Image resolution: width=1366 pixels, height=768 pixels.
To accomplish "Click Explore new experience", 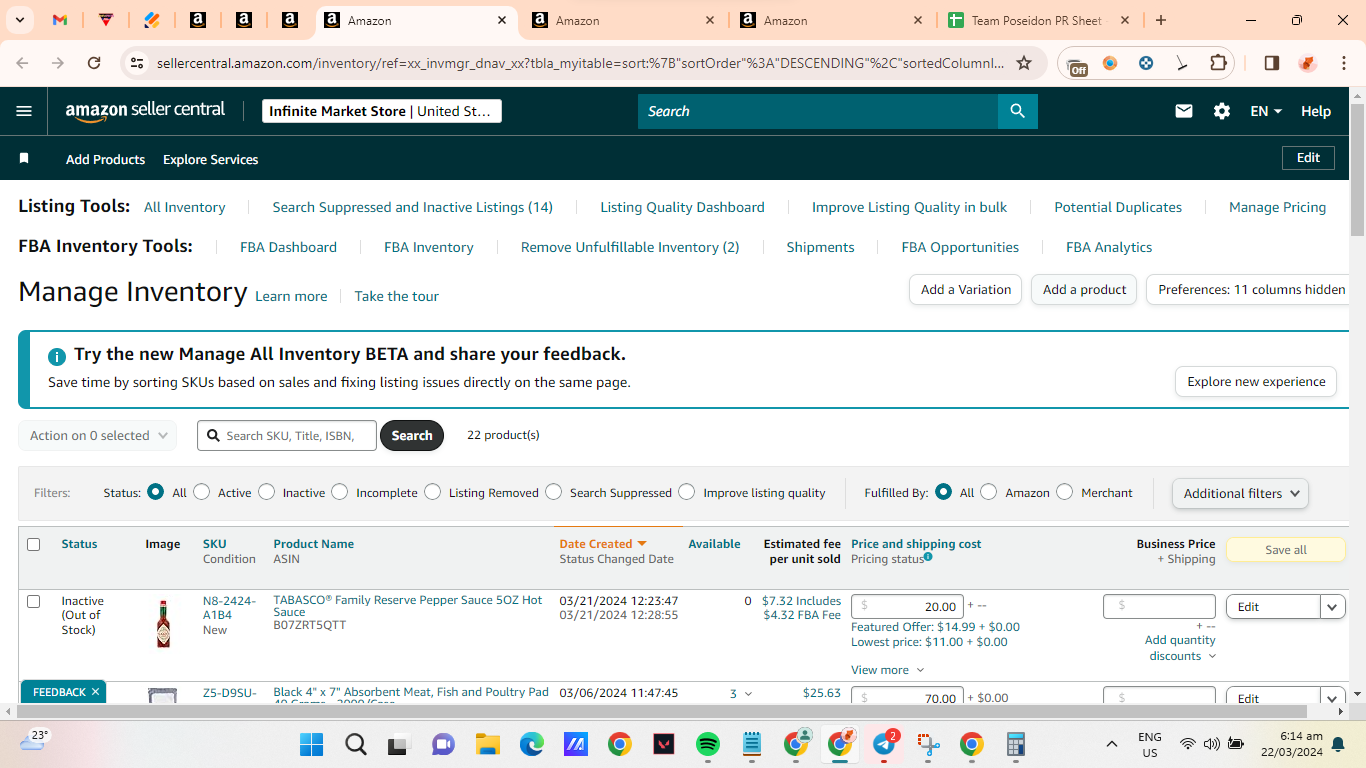I will coord(1256,382).
